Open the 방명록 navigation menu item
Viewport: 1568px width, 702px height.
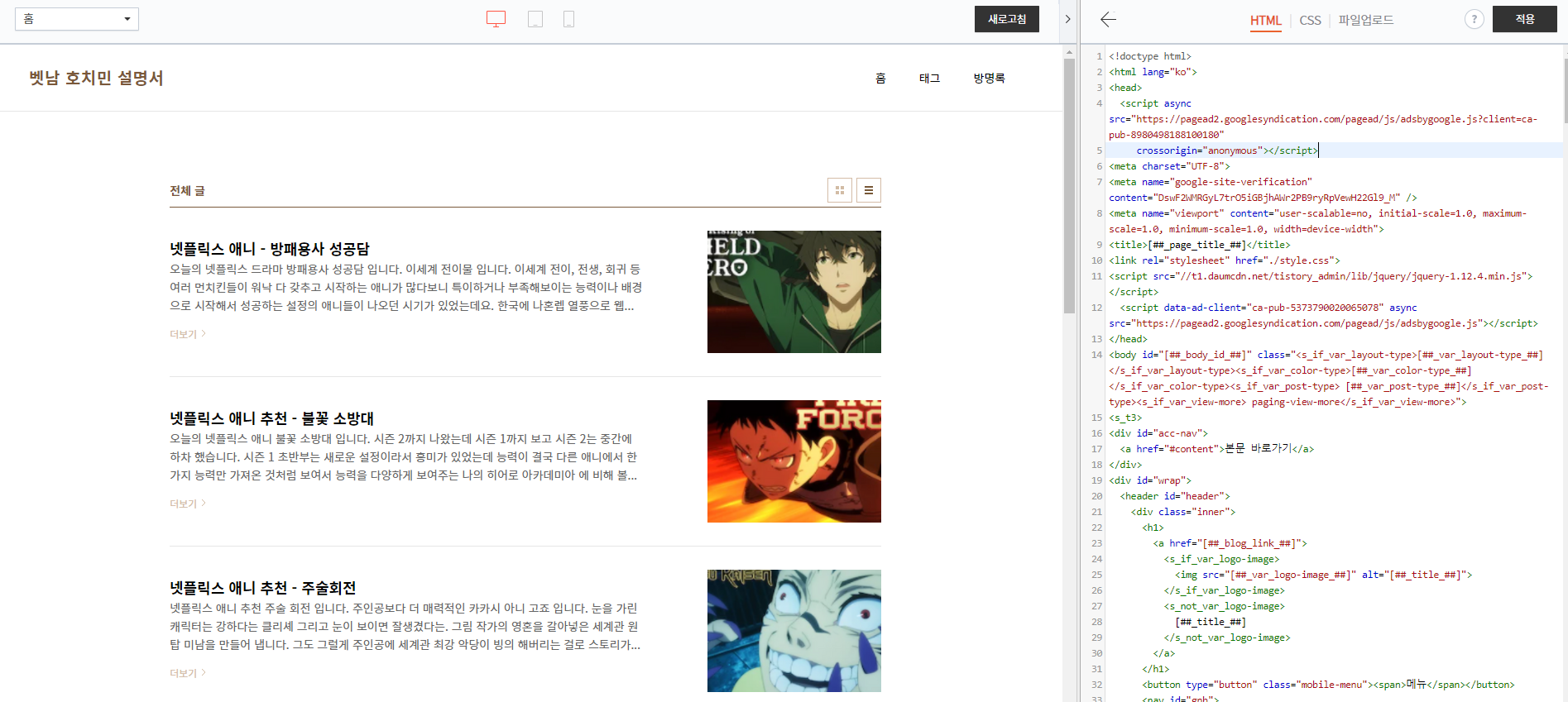pos(989,78)
